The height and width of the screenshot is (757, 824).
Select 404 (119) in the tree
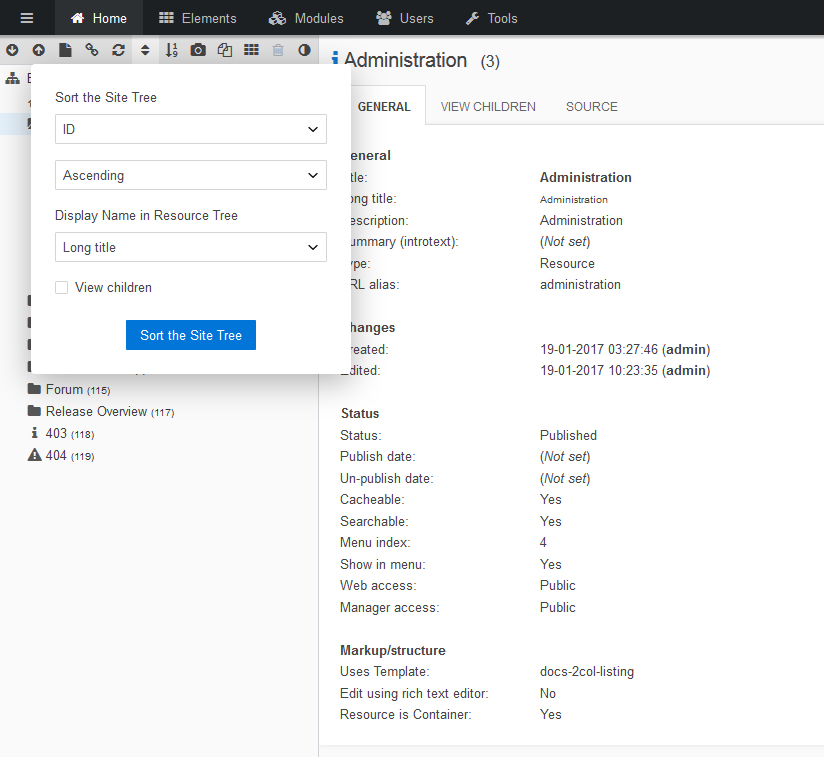pos(70,455)
